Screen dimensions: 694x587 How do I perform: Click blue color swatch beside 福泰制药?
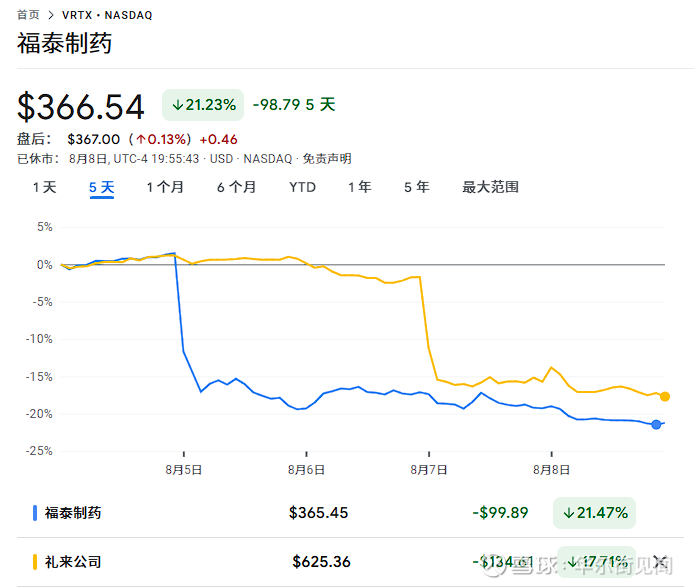35,513
